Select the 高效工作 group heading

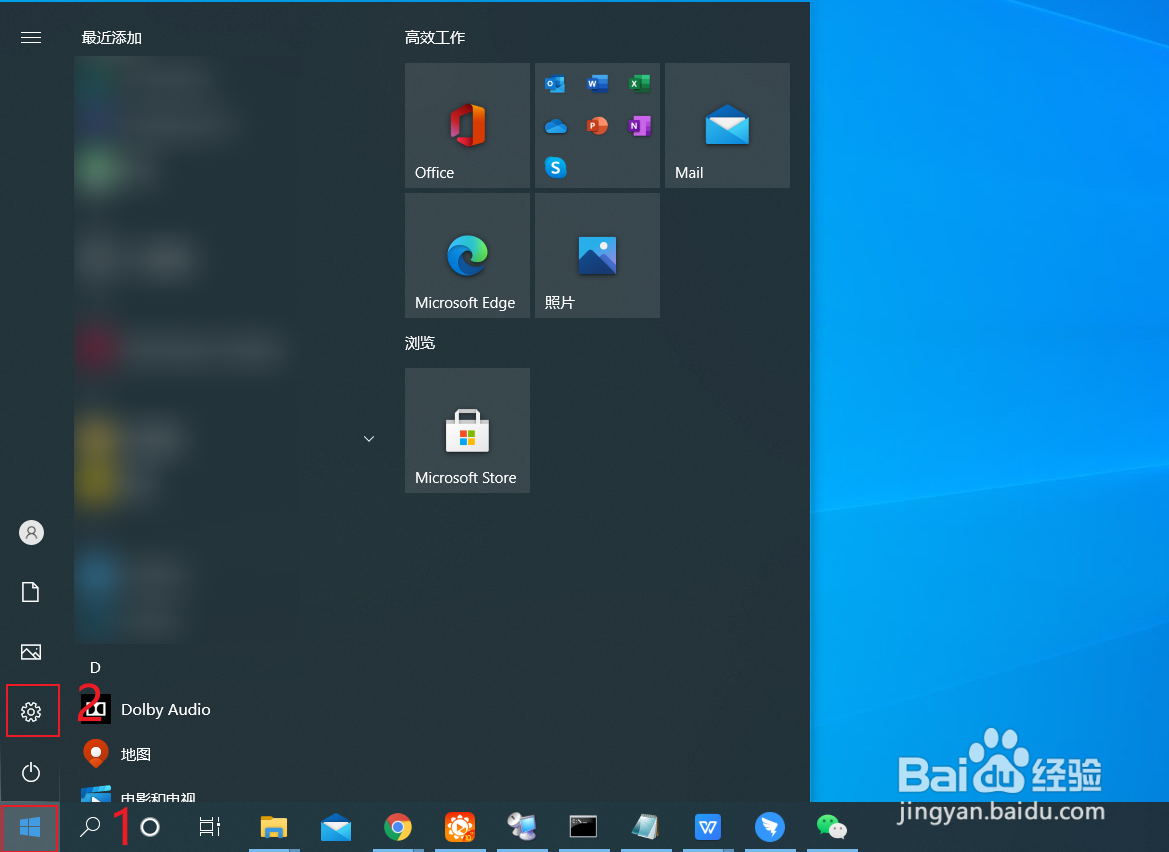[435, 37]
